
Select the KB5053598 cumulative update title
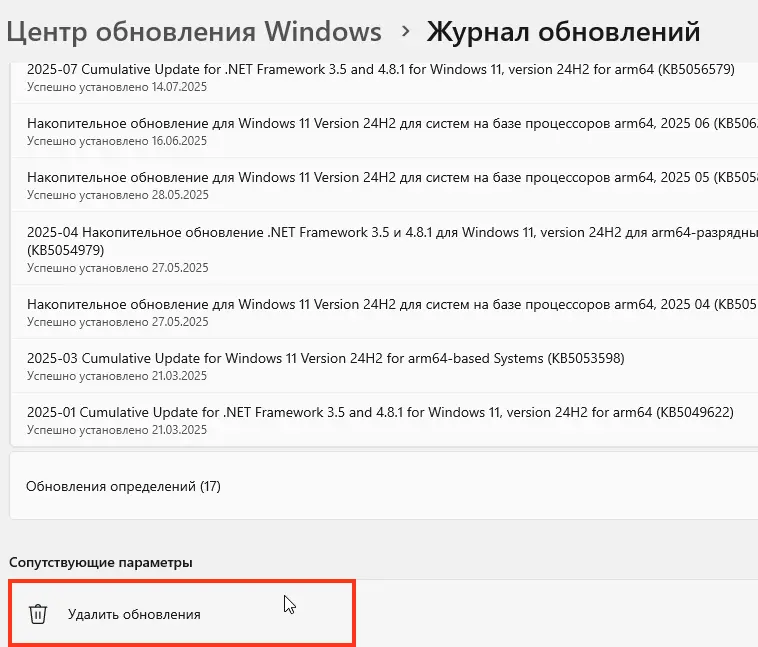[326, 358]
